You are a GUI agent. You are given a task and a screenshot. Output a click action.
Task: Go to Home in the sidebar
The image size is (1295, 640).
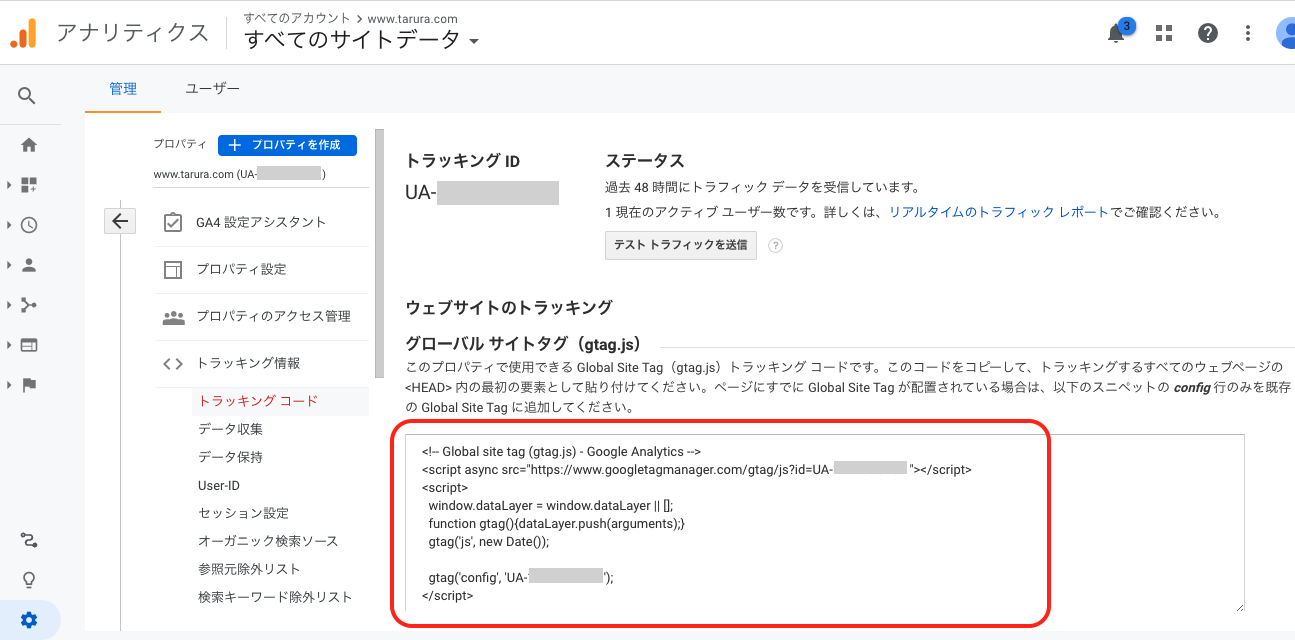coord(29,145)
